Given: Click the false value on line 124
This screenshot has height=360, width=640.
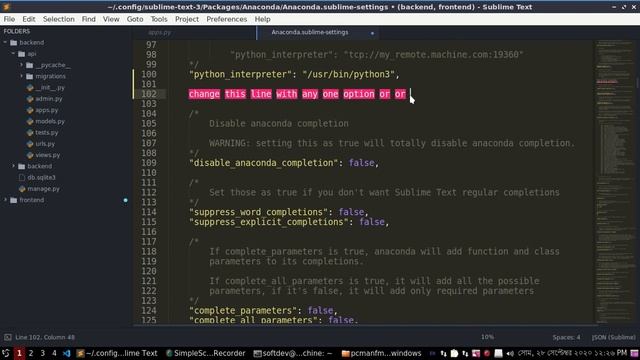Looking at the screenshot, I should point(320,311).
